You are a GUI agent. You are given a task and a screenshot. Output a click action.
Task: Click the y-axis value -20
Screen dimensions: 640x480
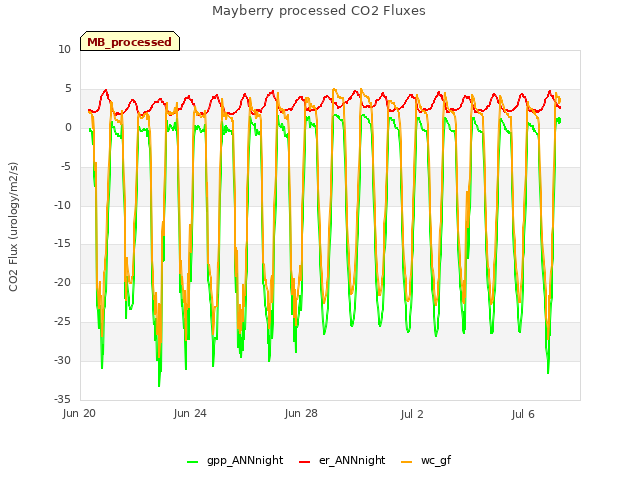[62, 282]
